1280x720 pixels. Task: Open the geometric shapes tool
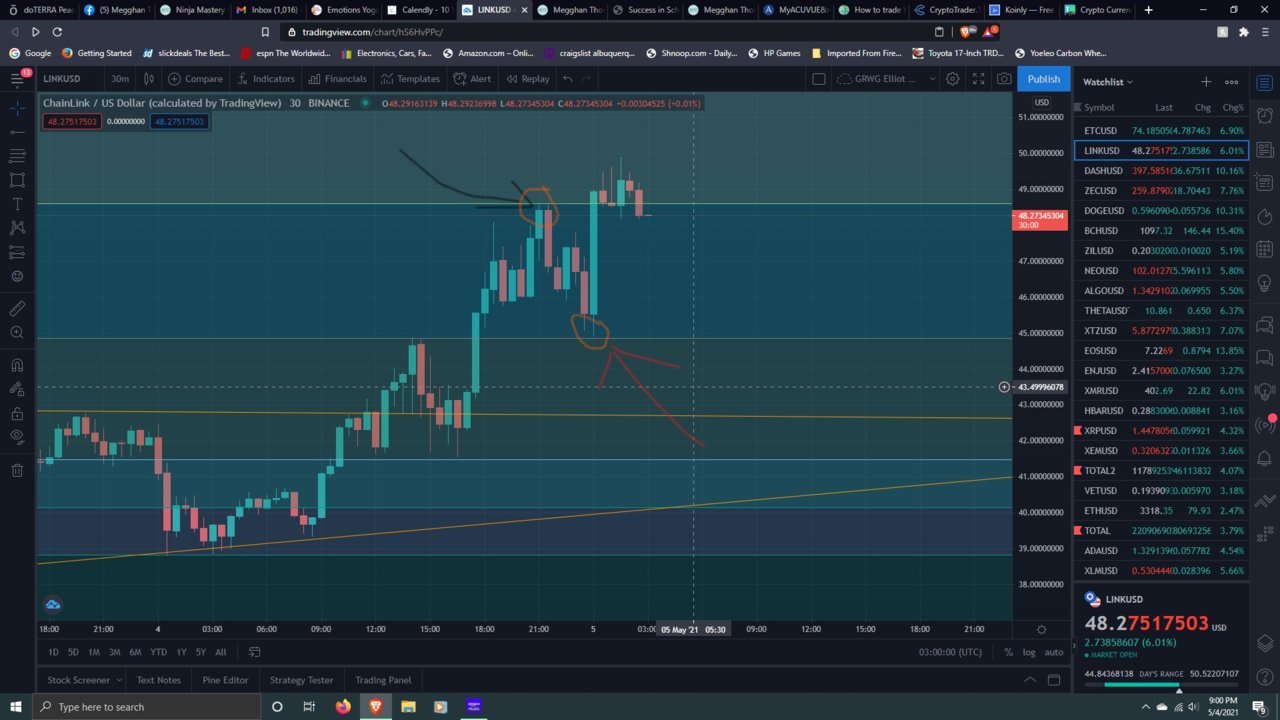click(17, 180)
